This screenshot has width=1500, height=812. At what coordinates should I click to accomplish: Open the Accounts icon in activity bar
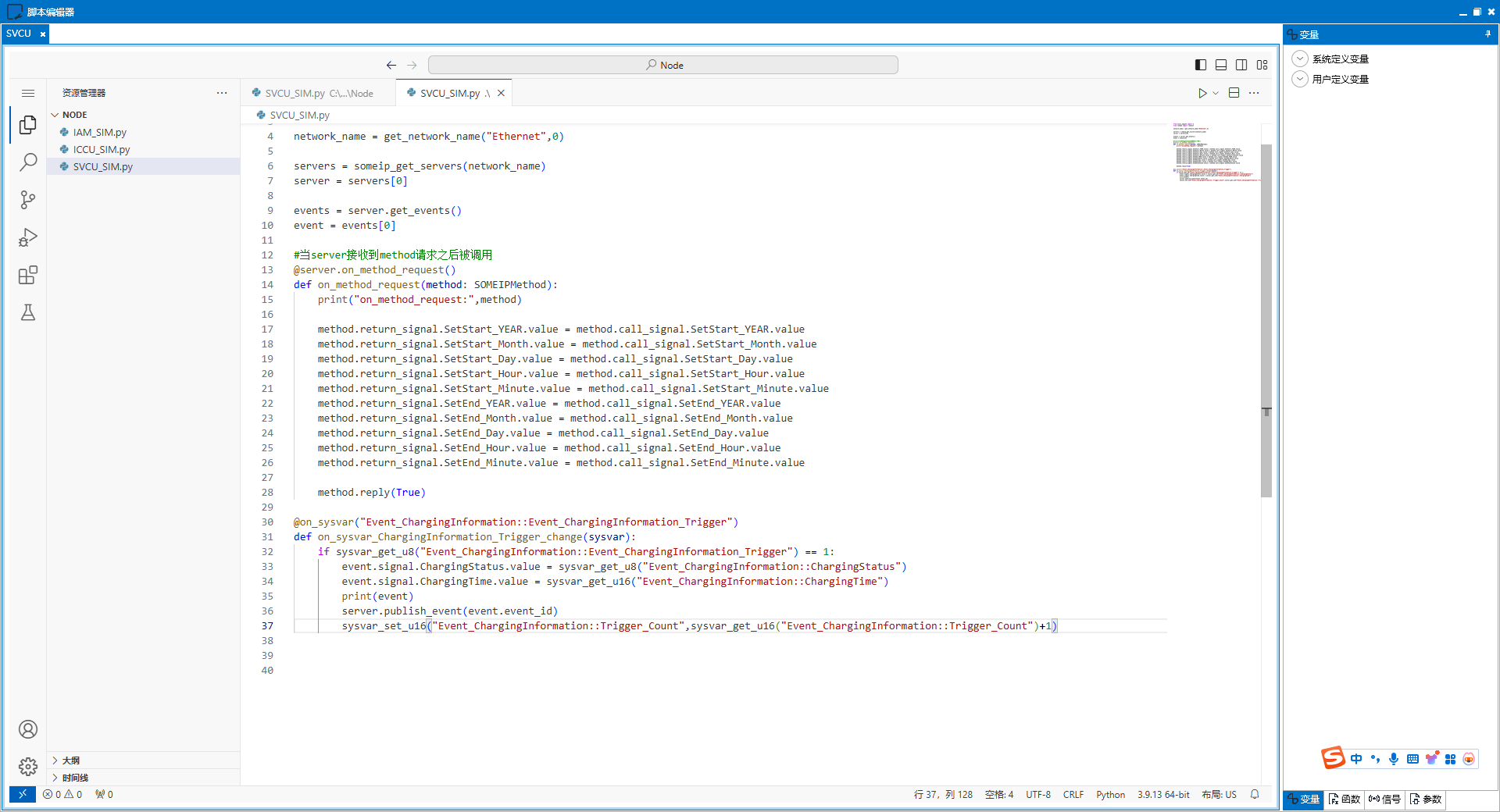tap(28, 729)
